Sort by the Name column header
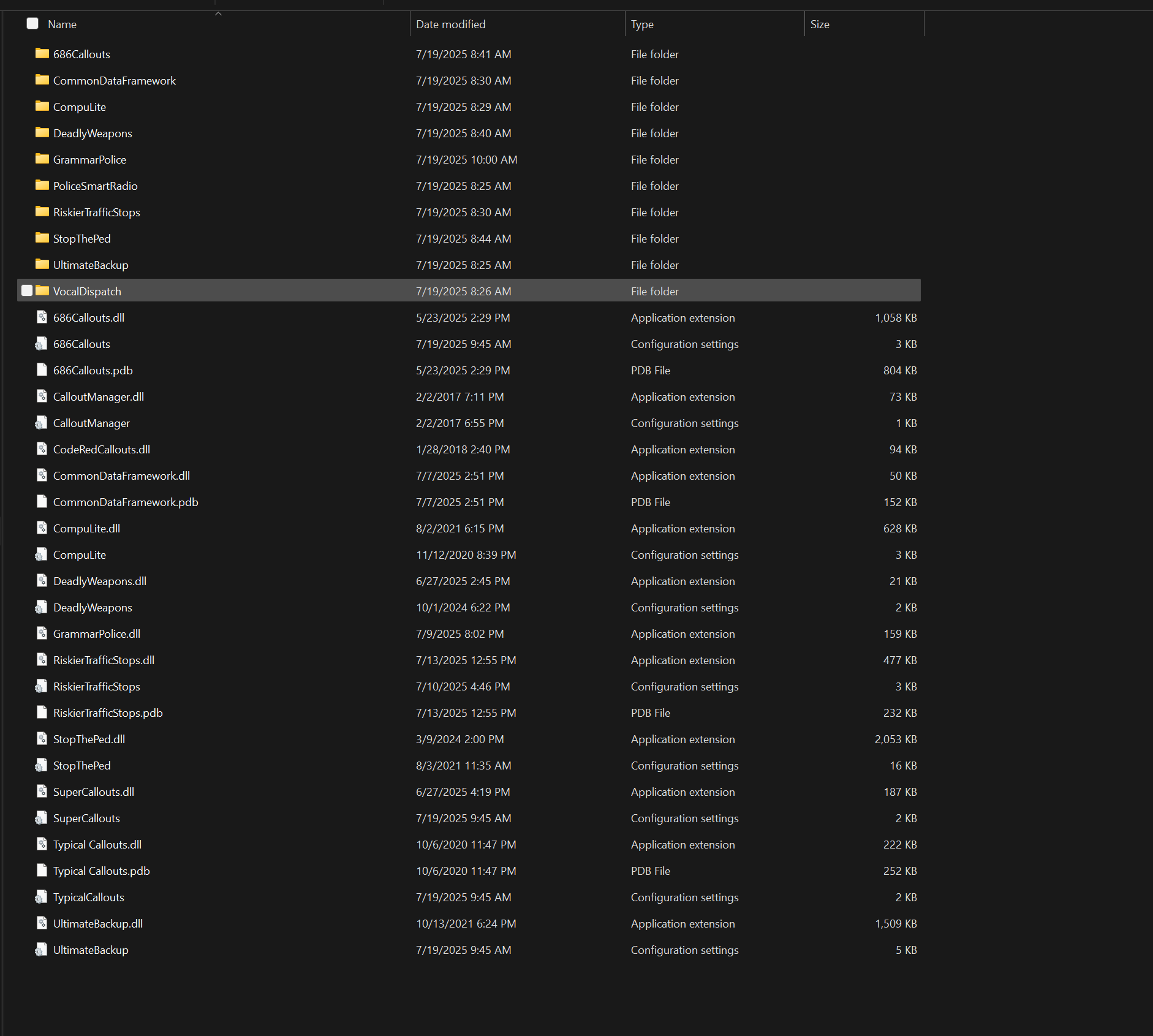The width and height of the screenshot is (1153, 1036). tap(62, 25)
